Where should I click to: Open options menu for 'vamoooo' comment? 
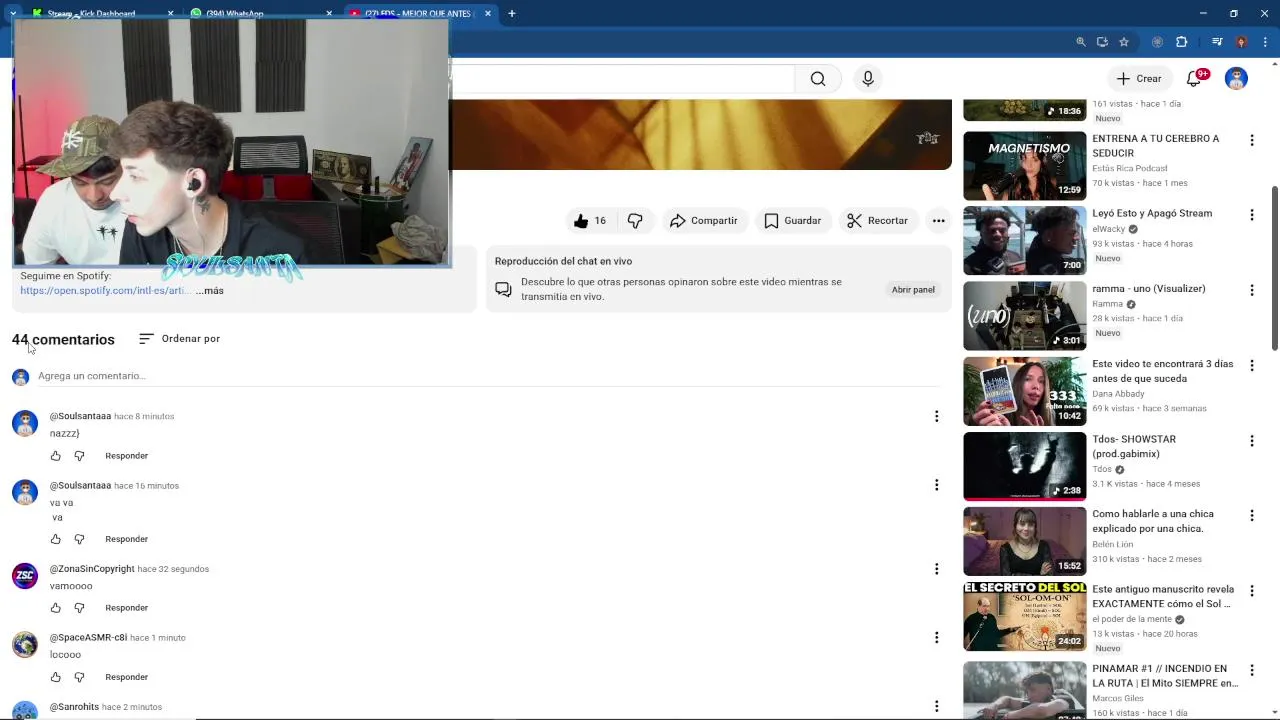(936, 569)
